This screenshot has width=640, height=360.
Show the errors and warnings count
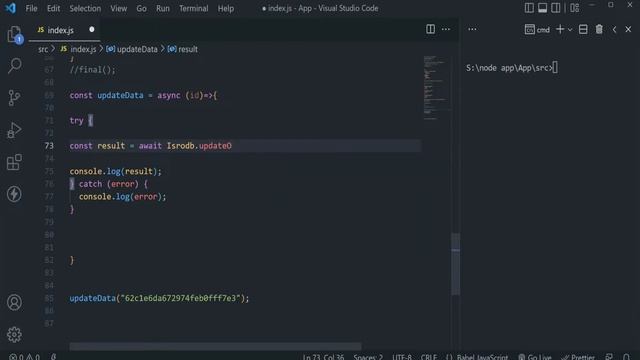[24, 357]
